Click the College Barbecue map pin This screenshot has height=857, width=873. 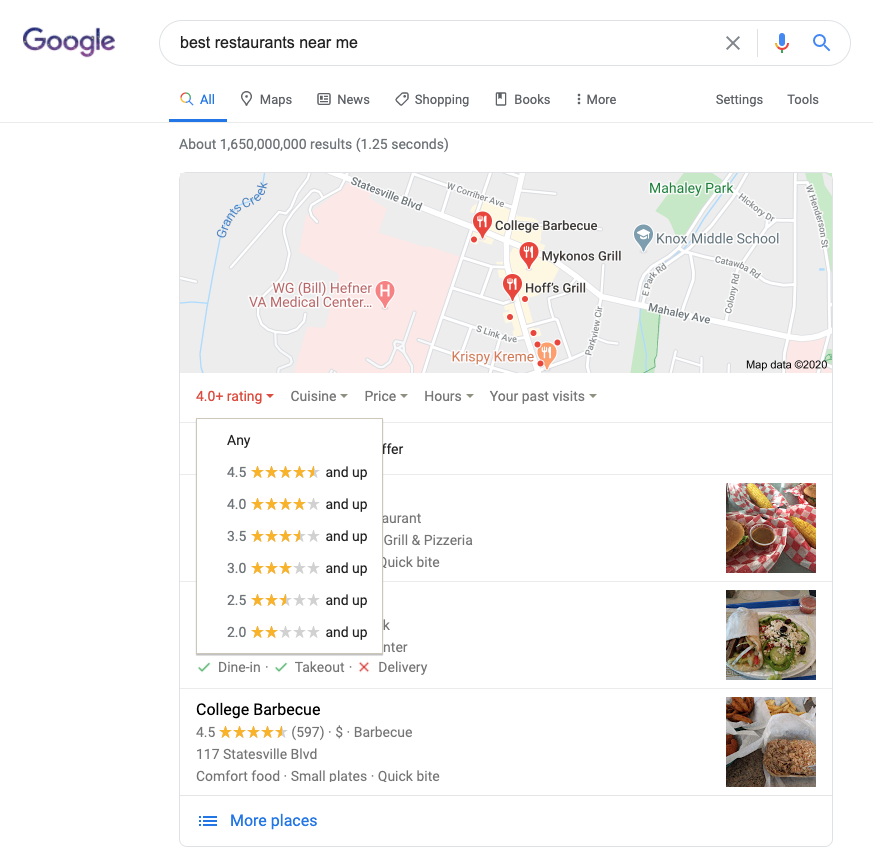[x=482, y=223]
